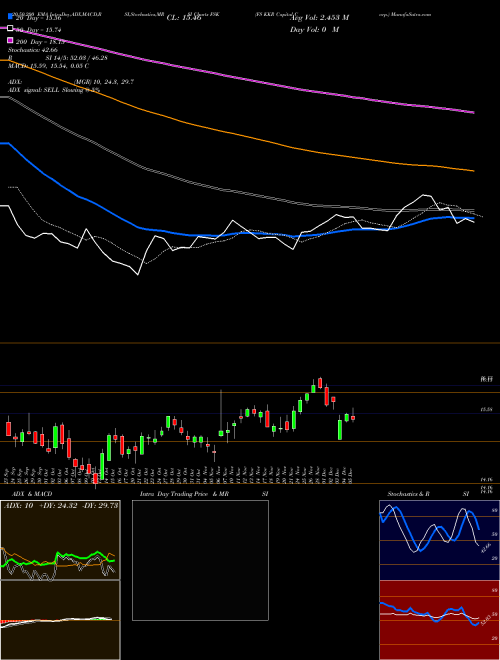
Task: Click the CL closing price value
Action: click(184, 18)
